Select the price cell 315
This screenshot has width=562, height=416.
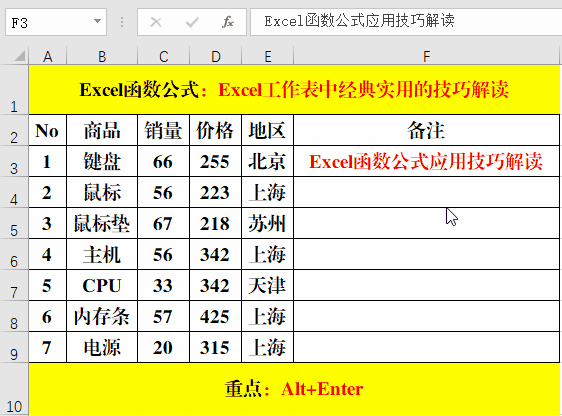215,347
